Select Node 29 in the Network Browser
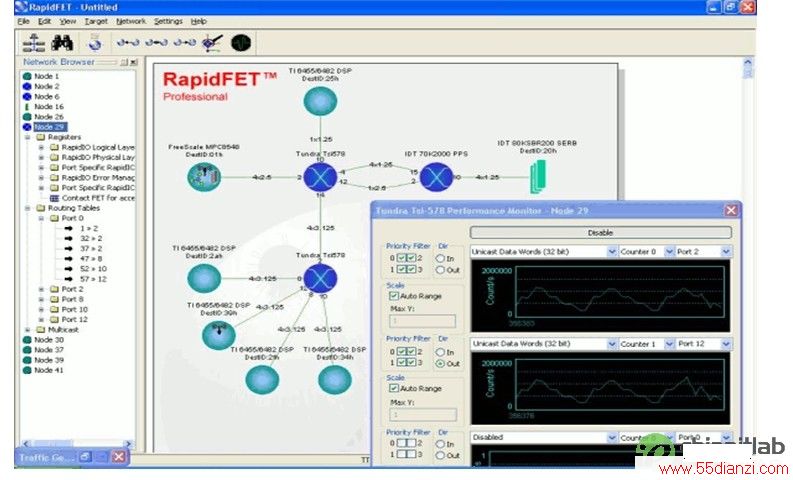 pos(50,127)
